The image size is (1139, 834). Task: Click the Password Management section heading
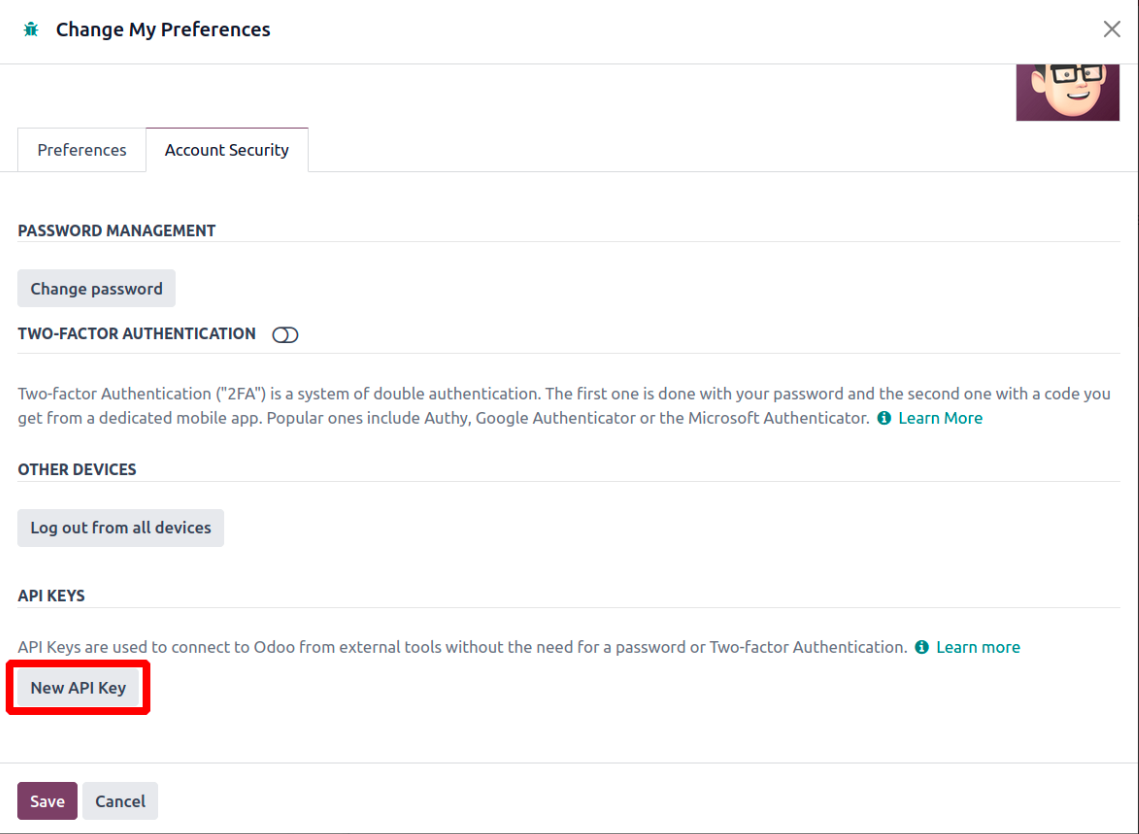pyautogui.click(x=117, y=231)
